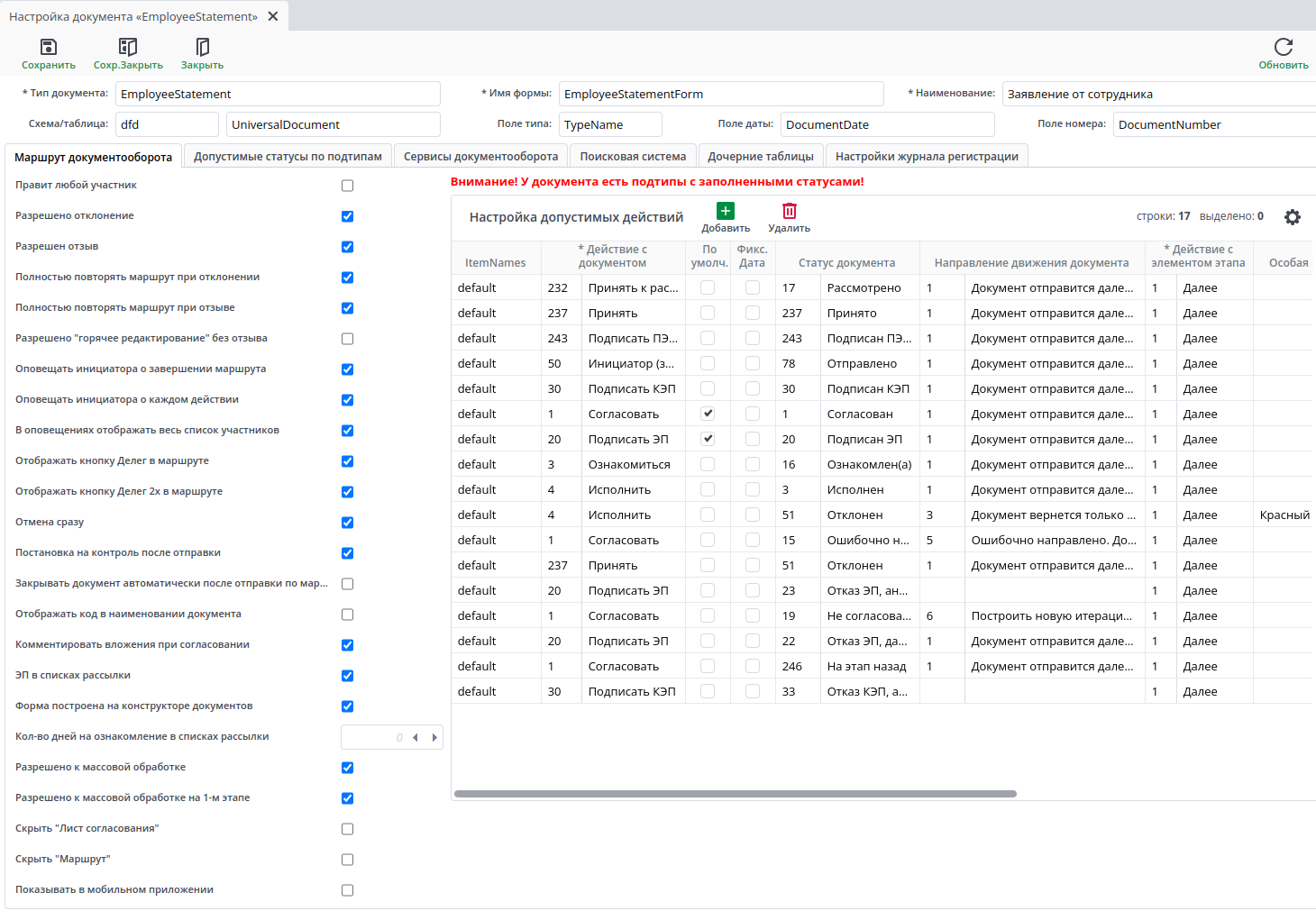Increase days count with right stepper arrow
The width and height of the screenshot is (1316, 911).
(x=434, y=737)
